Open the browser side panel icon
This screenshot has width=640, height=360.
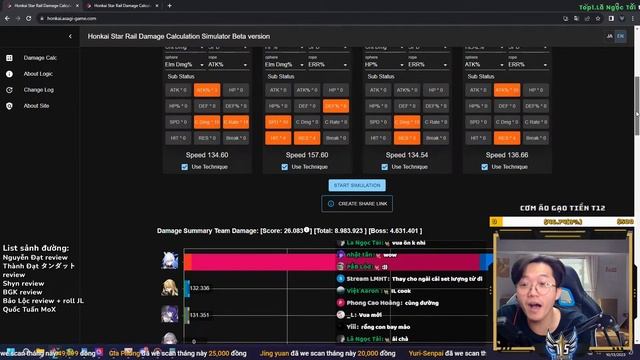tap(611, 18)
